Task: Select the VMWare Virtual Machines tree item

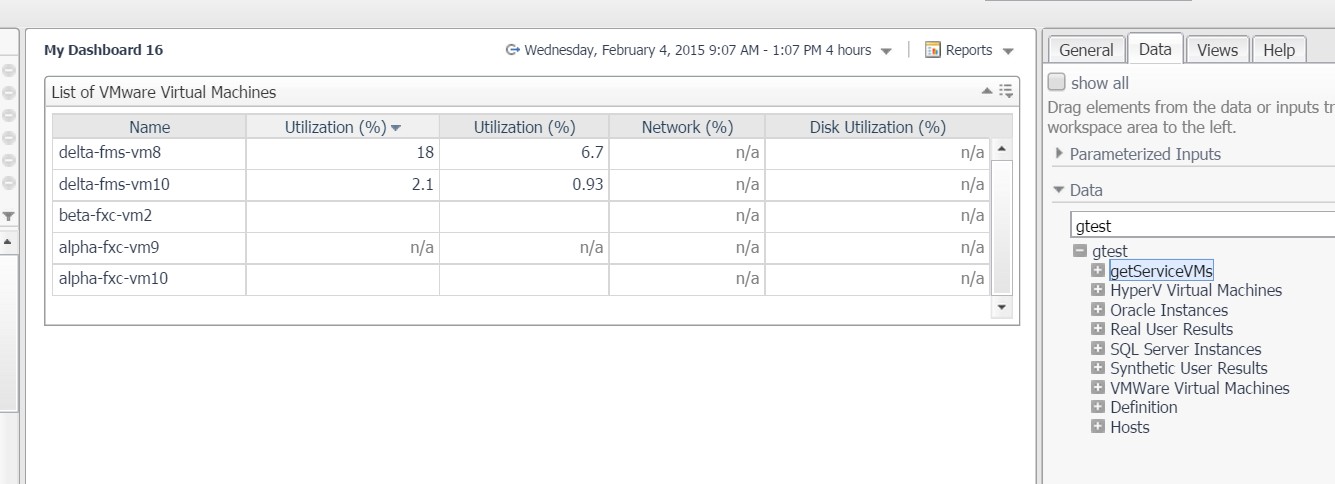Action: [x=1200, y=388]
